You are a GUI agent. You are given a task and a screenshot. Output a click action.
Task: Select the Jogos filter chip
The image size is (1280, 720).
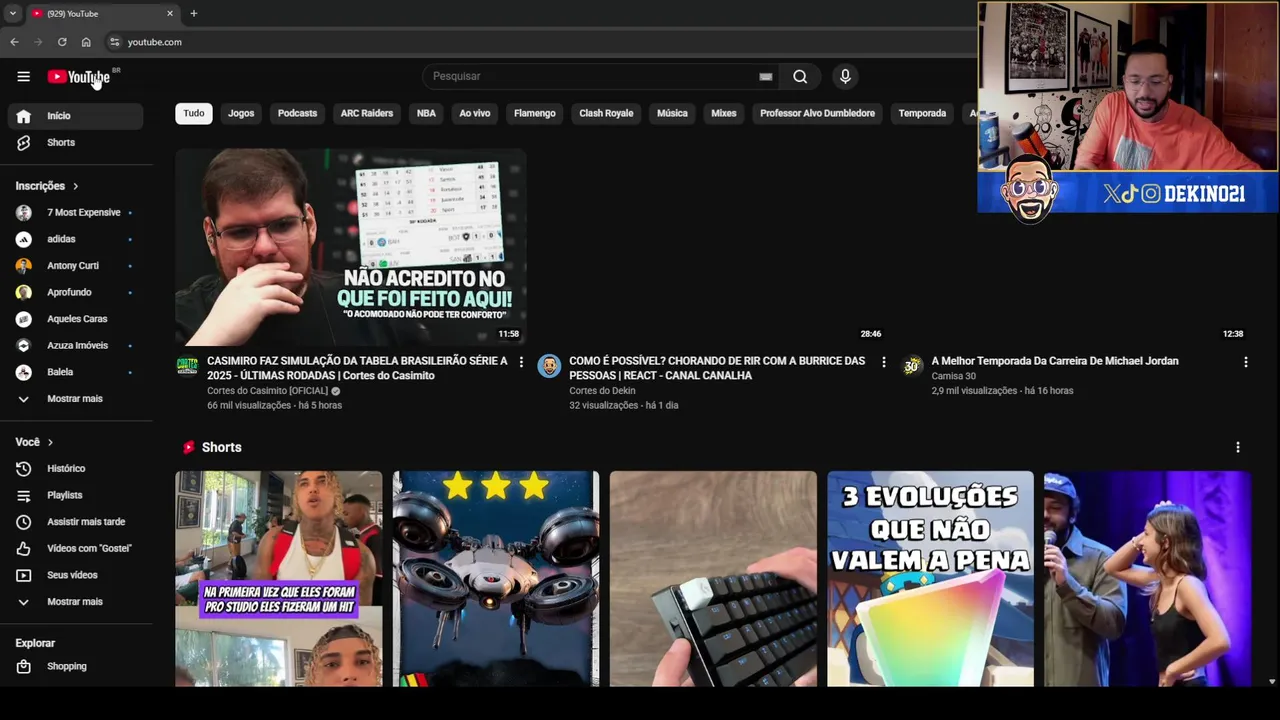241,113
